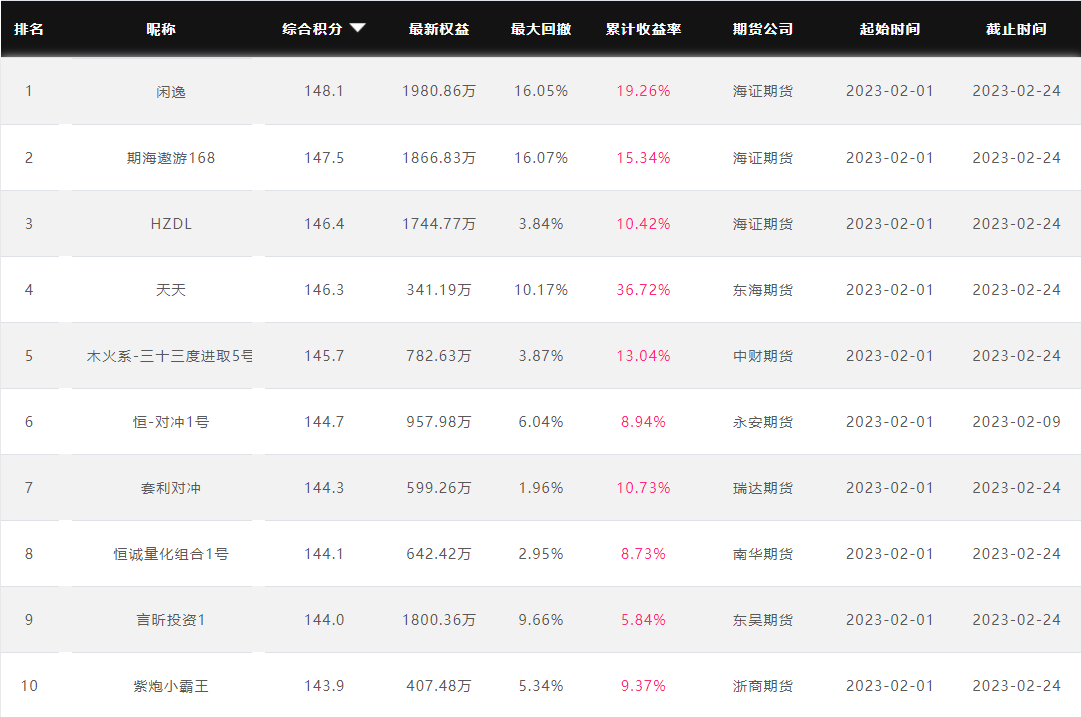
Task: Click the equity value 407.48万
Action: pos(438,686)
